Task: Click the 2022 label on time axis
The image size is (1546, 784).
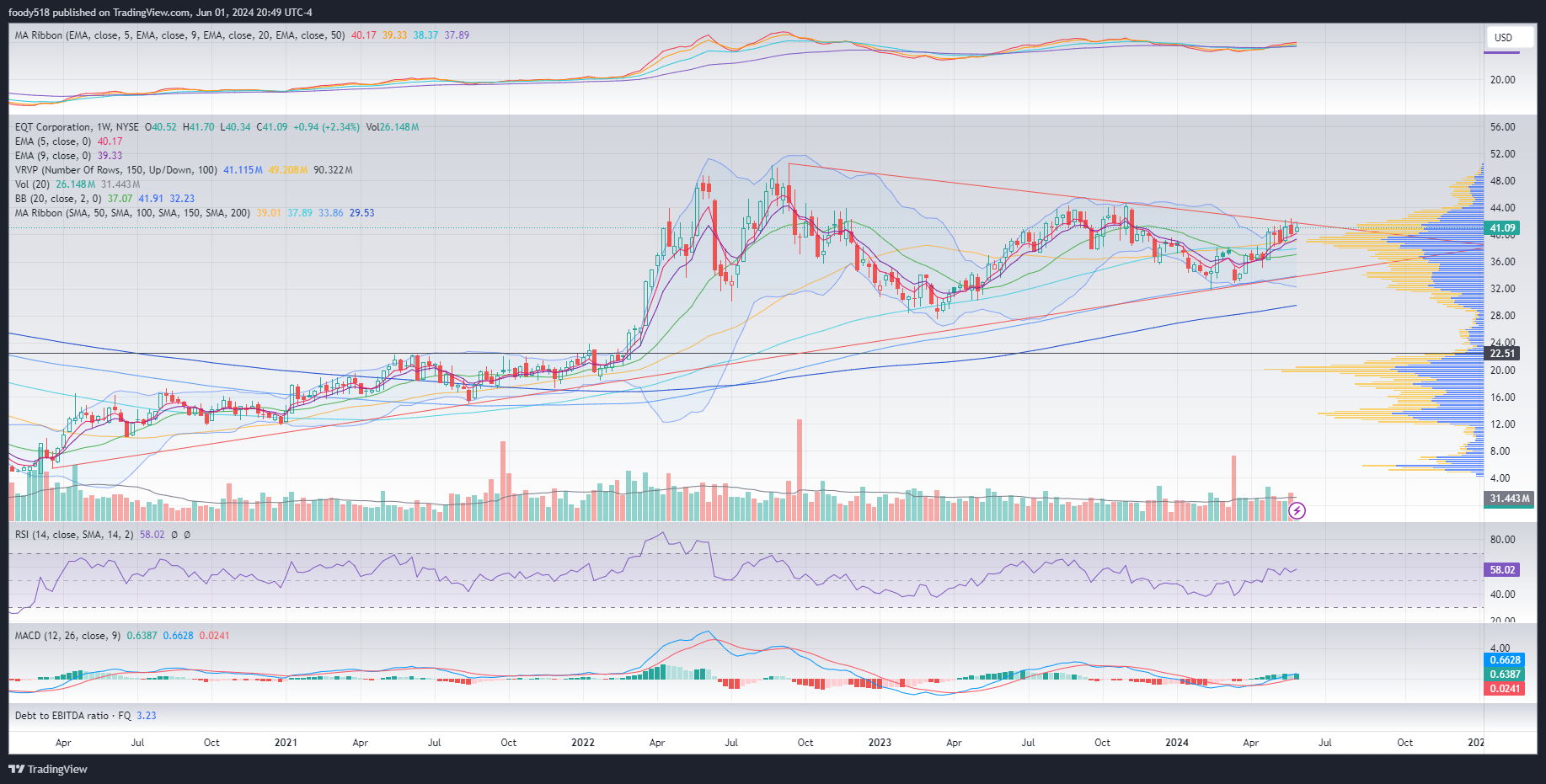Action: (582, 743)
